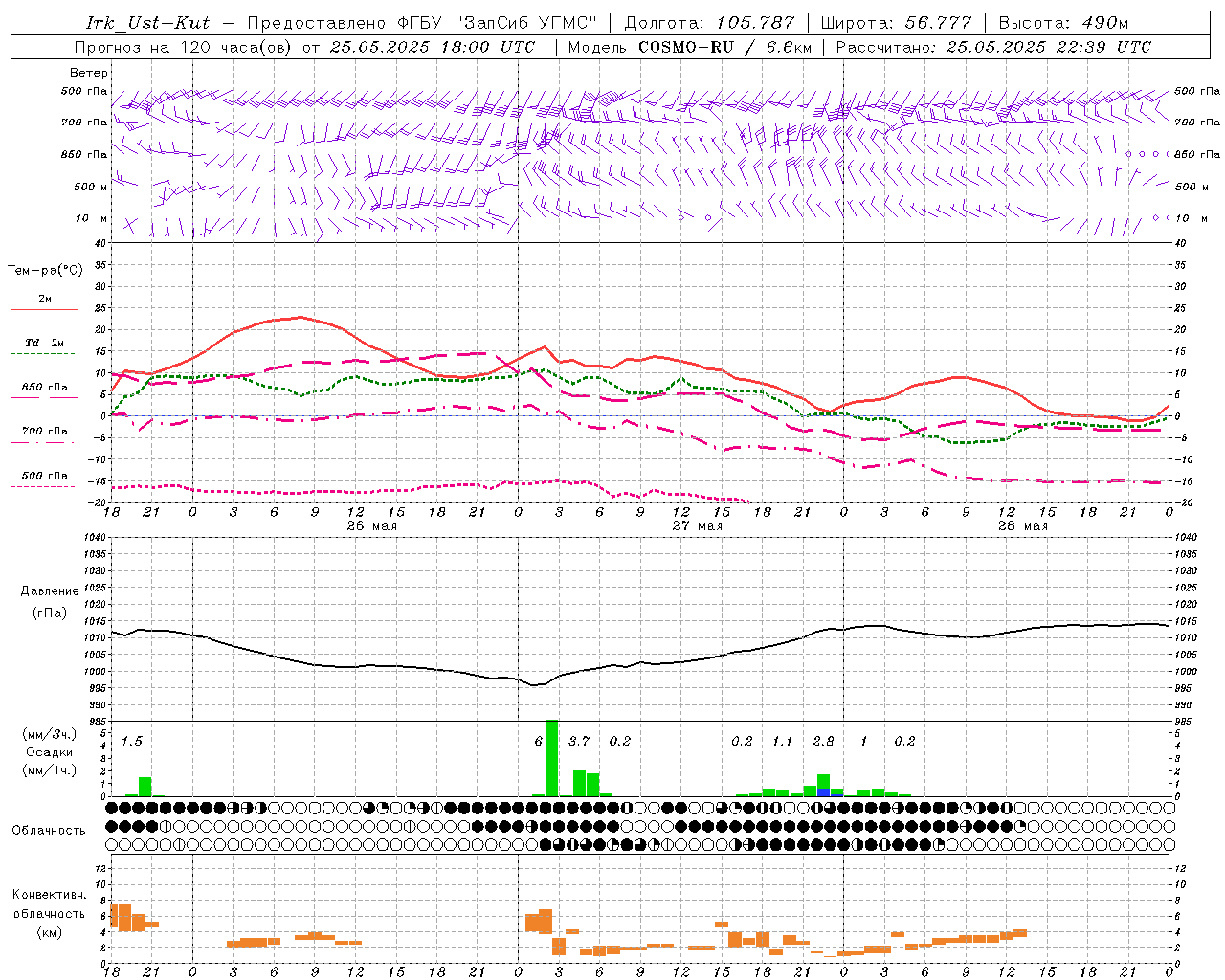Click the Ветер wind panel label
This screenshot has height=980, width=1225.
click(89, 73)
